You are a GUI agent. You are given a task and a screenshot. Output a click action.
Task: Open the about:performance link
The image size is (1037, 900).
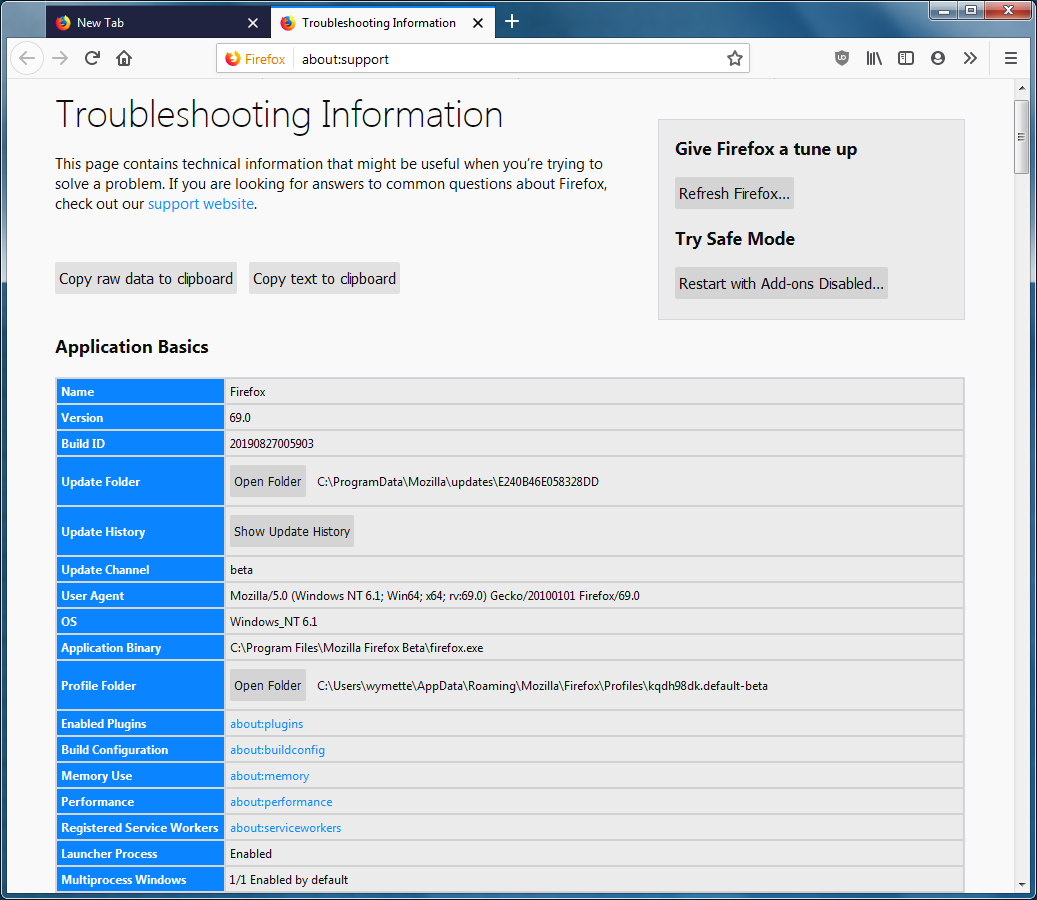pos(281,801)
